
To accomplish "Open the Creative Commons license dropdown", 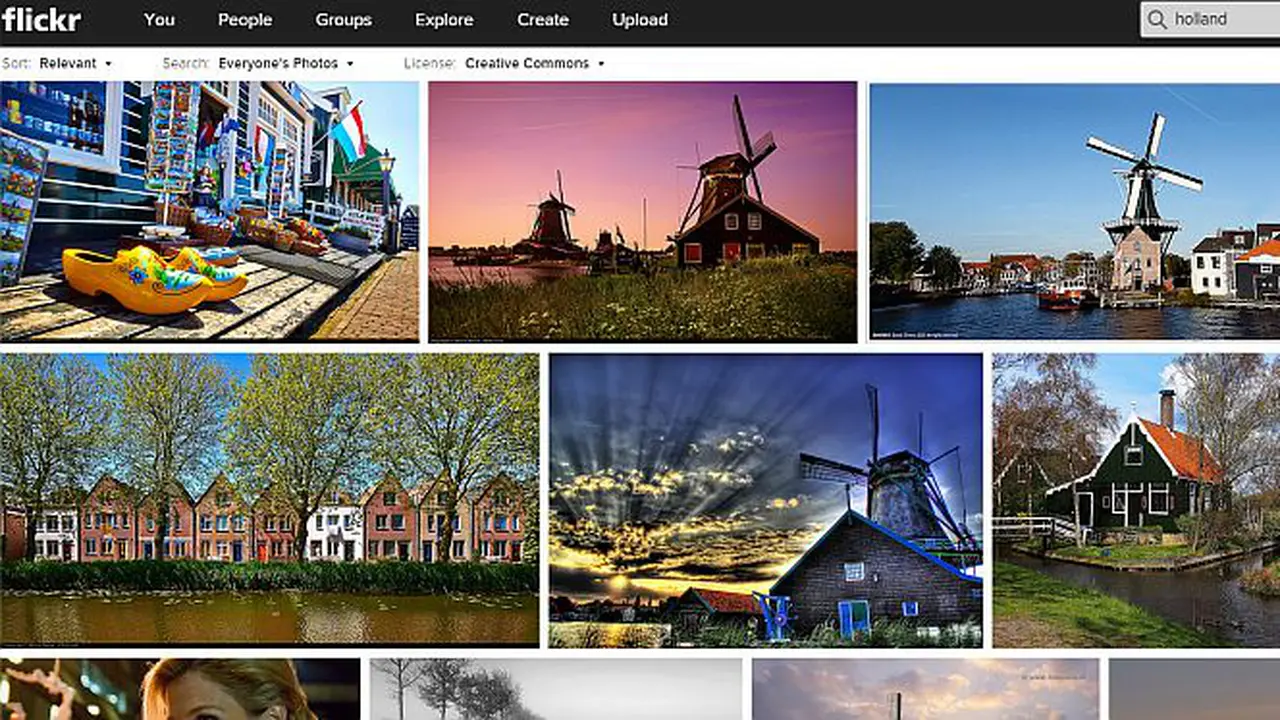I will [x=535, y=63].
